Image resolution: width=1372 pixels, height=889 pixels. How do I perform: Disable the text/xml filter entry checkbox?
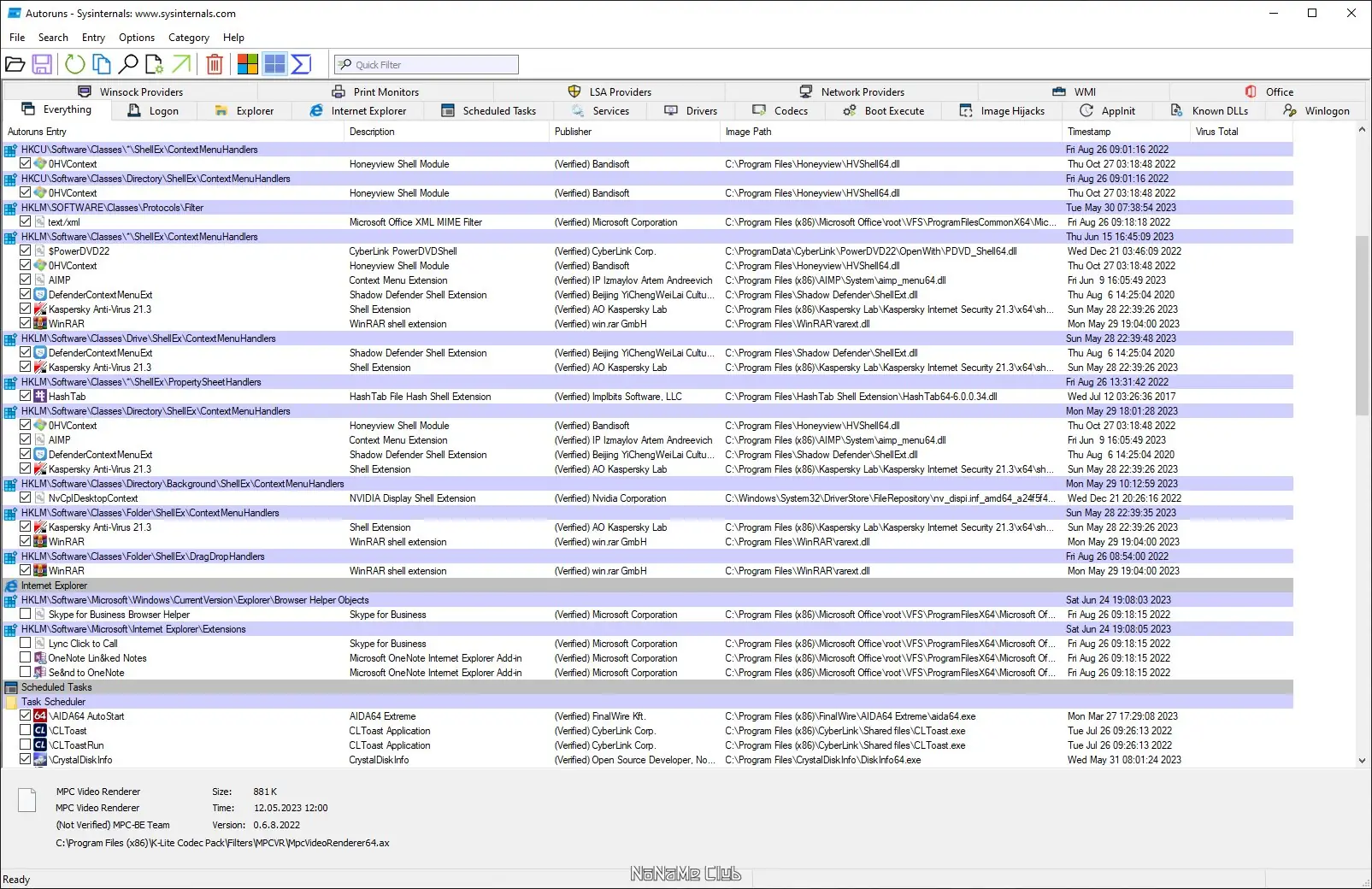tap(26, 222)
